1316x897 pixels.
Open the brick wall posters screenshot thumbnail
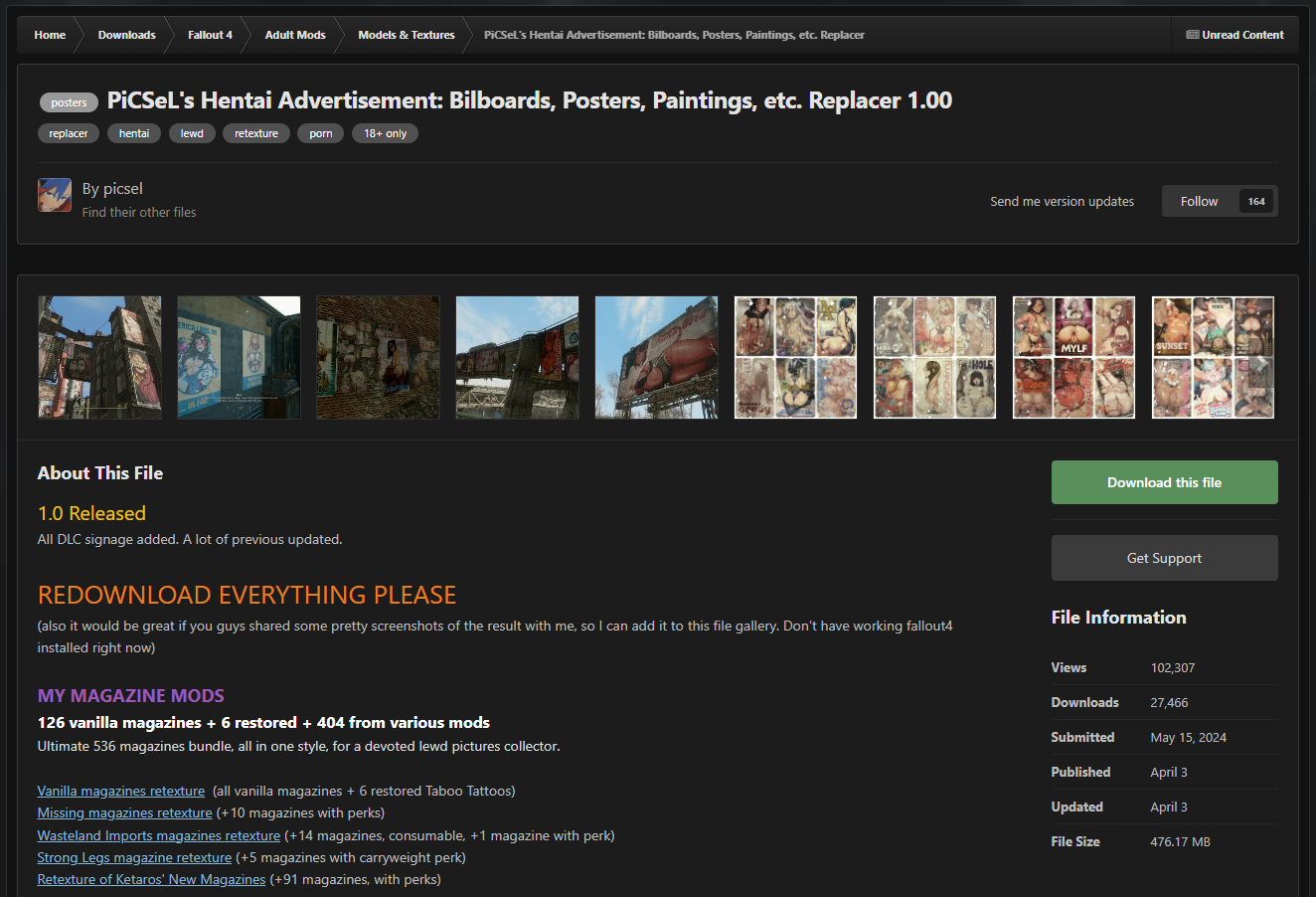point(378,357)
